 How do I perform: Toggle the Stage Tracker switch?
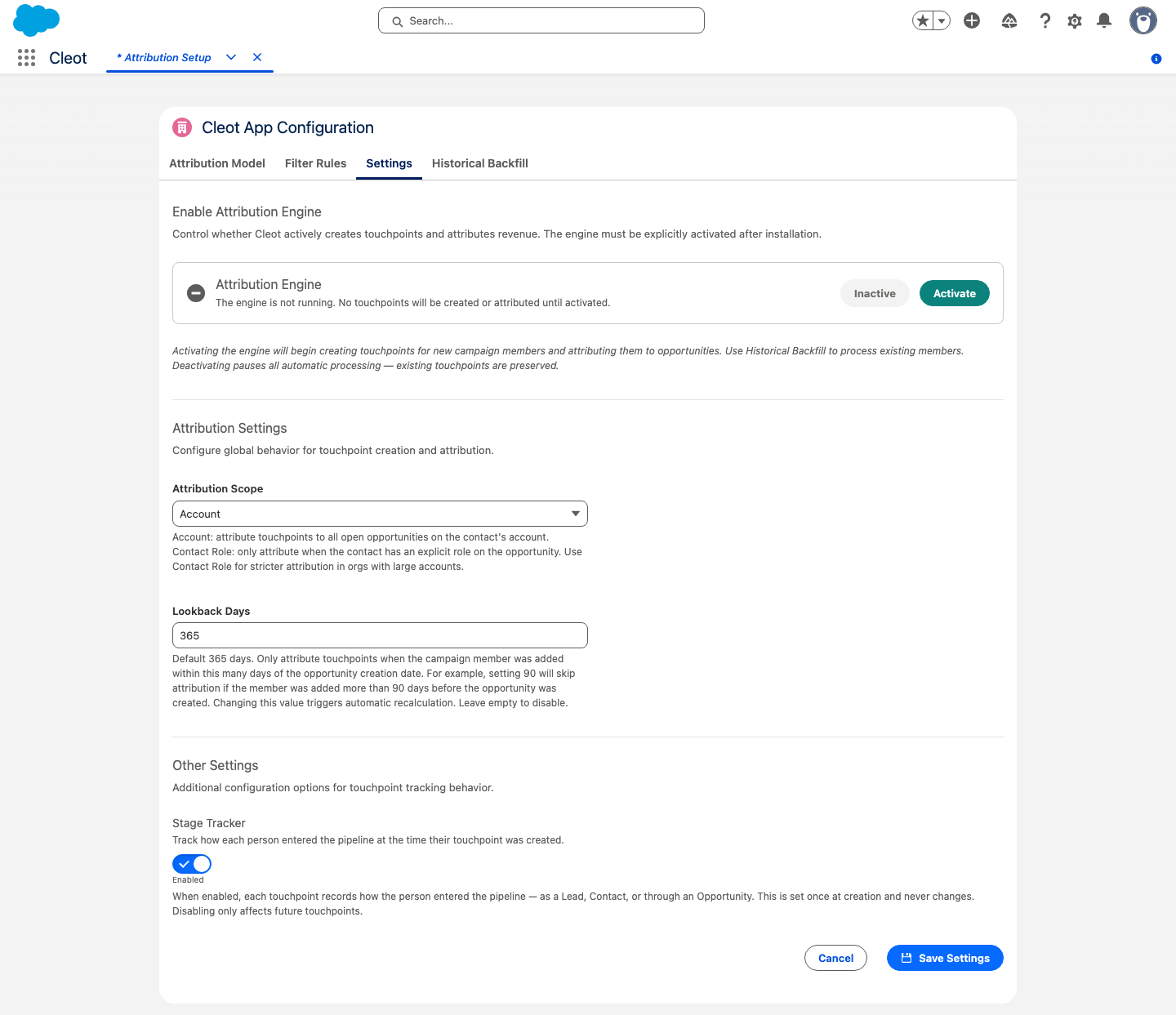[192, 864]
